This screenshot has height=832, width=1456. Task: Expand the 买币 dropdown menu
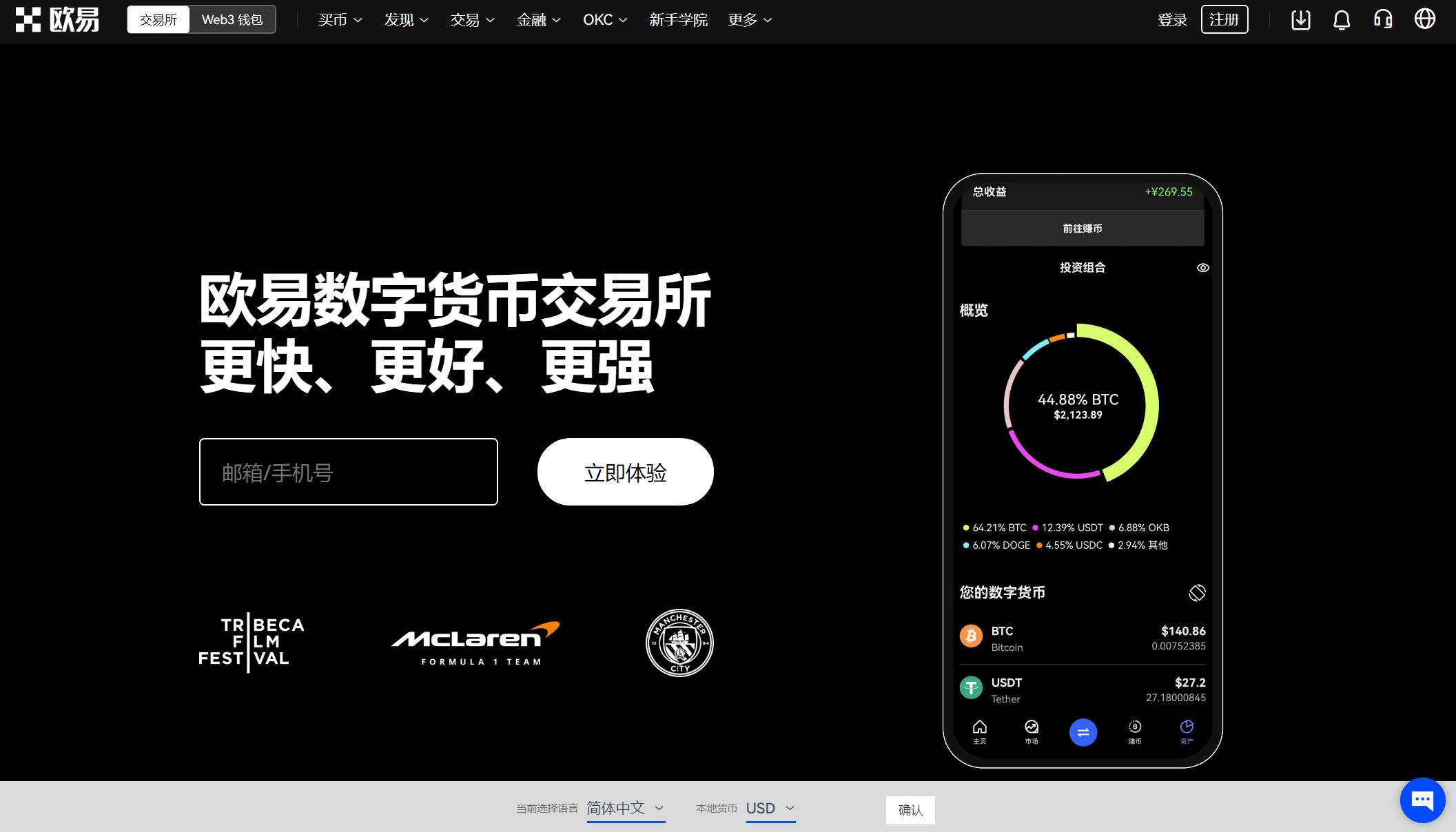(337, 20)
